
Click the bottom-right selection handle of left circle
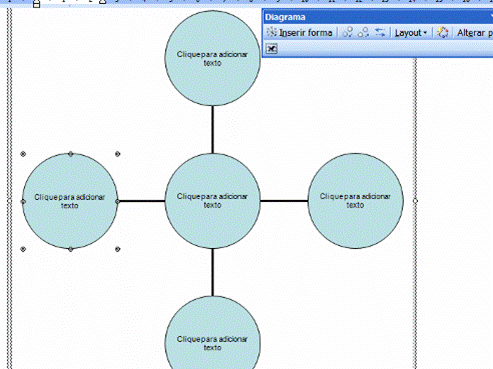point(118,249)
